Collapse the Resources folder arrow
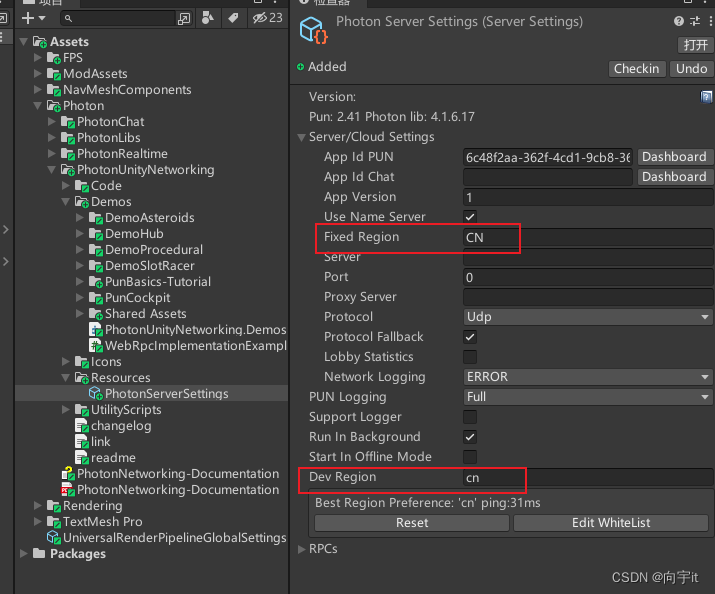The height and width of the screenshot is (594, 715). click(x=66, y=377)
